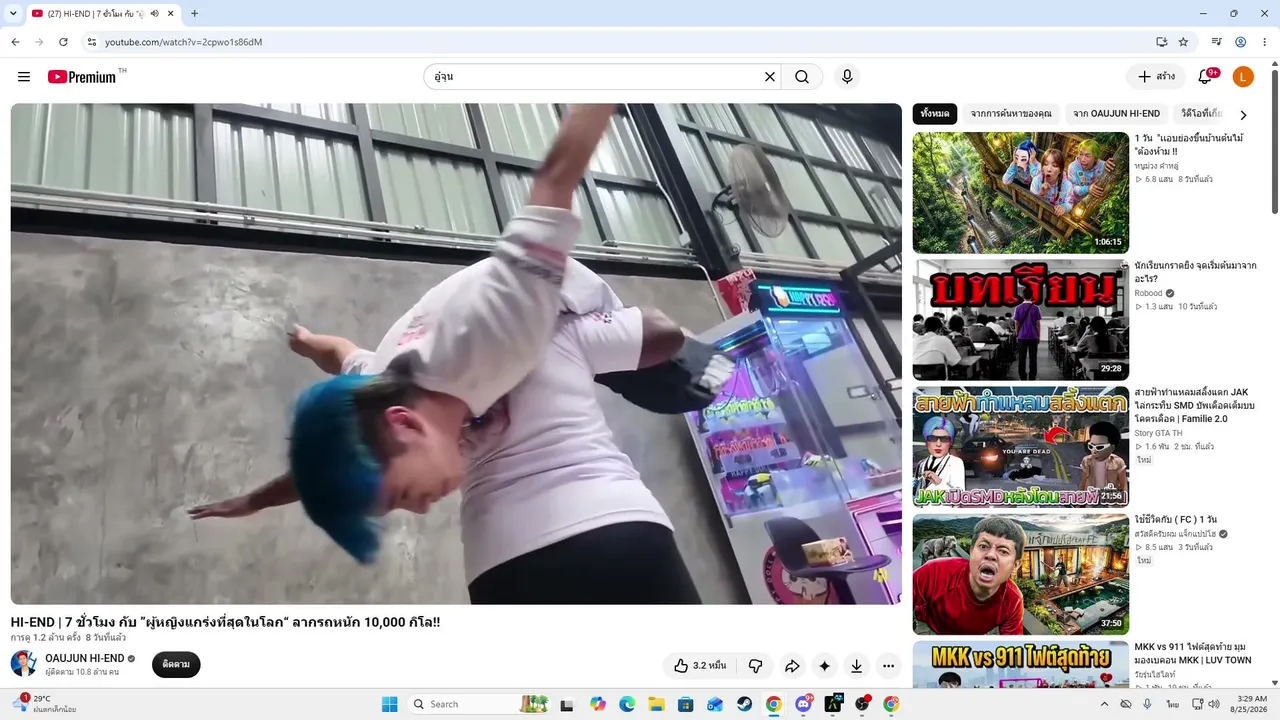Open the ใช้ชีวิตกับ ( FC ) 1 วัน title

coord(1176,520)
